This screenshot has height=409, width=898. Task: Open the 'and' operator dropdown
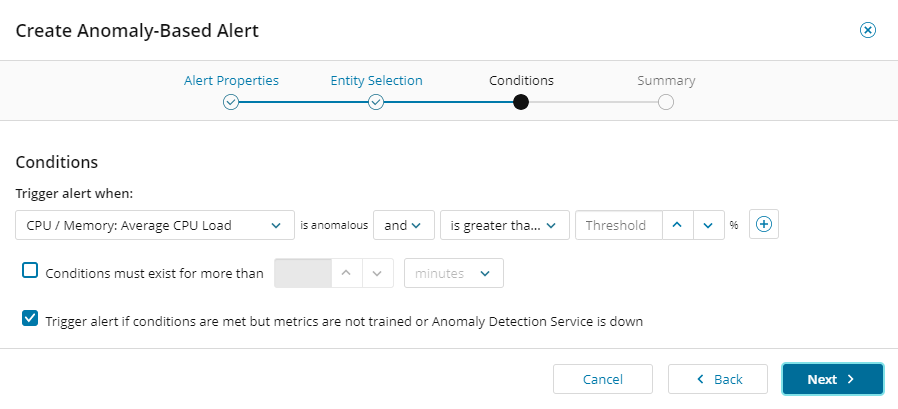click(403, 225)
